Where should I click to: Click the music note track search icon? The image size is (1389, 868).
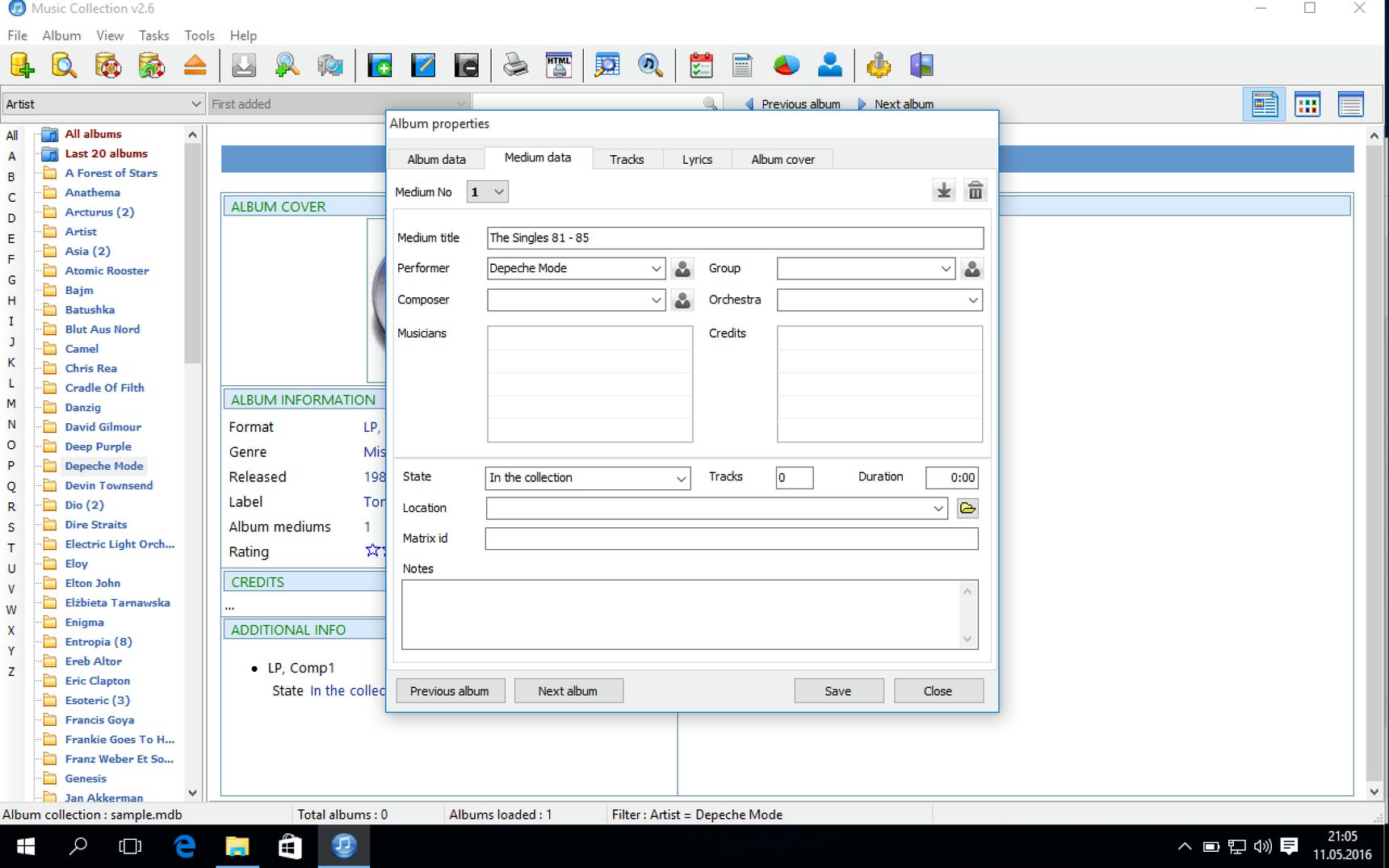pyautogui.click(x=651, y=65)
